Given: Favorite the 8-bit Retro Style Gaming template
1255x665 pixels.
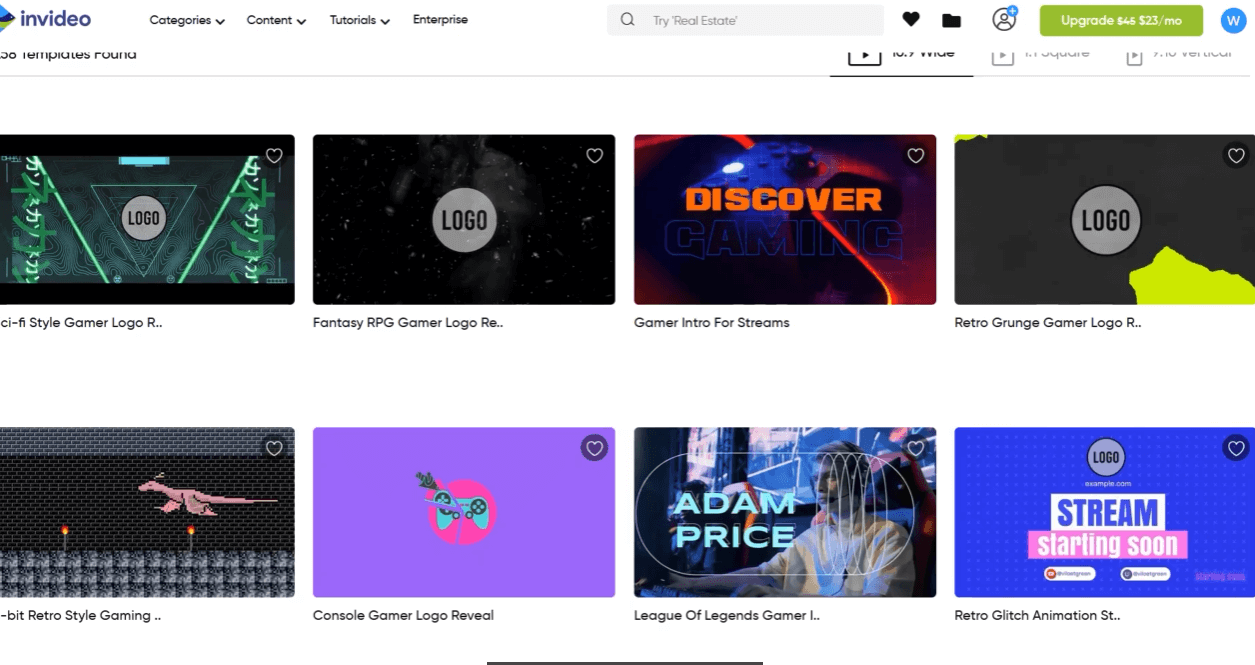Looking at the screenshot, I should point(274,449).
